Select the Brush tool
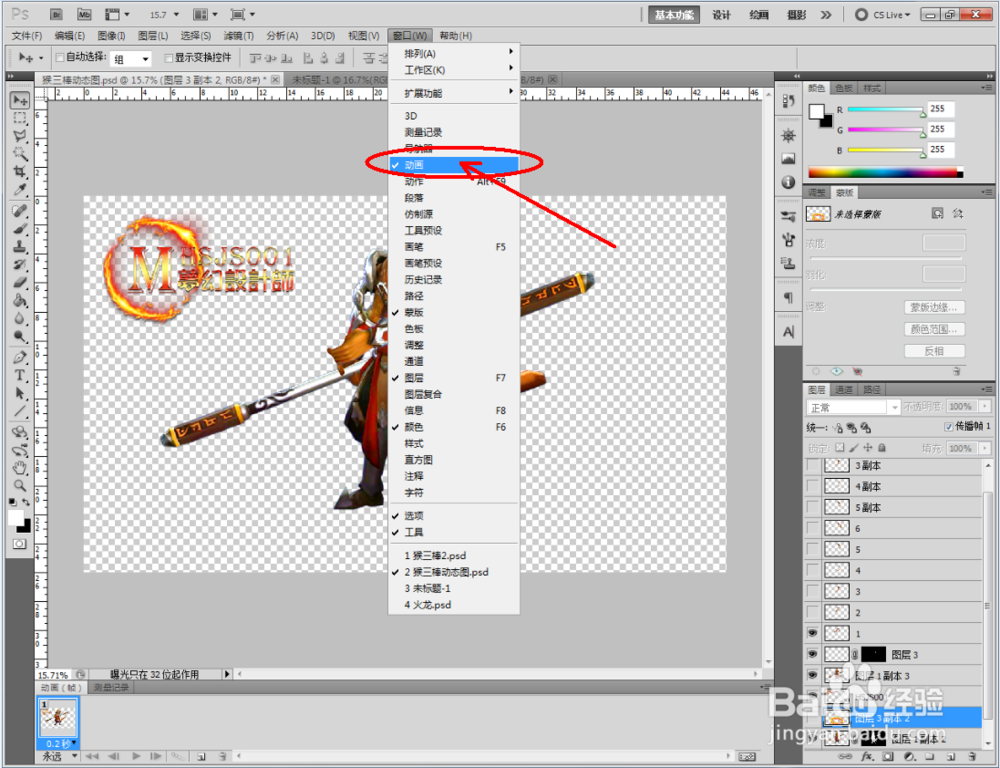 pos(20,228)
